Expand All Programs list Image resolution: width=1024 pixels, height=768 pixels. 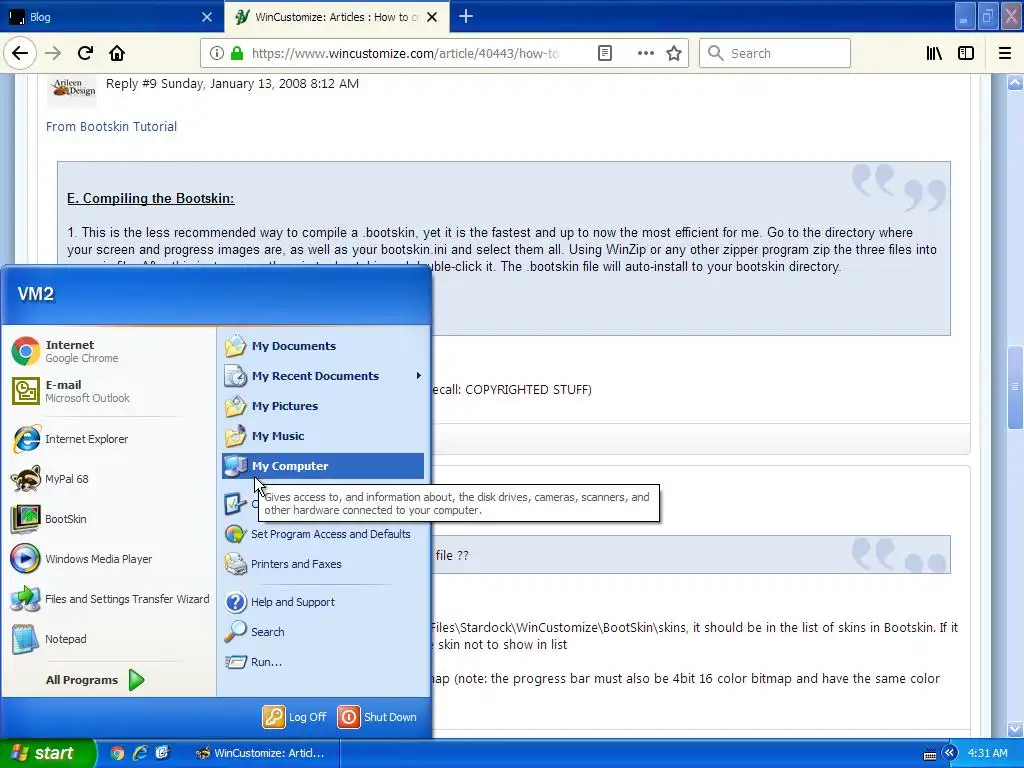click(x=95, y=680)
